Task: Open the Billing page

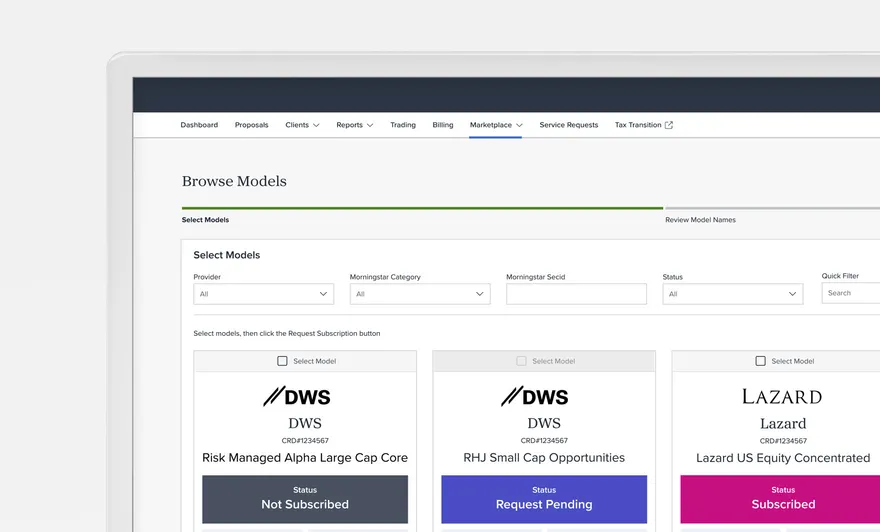Action: tap(443, 125)
